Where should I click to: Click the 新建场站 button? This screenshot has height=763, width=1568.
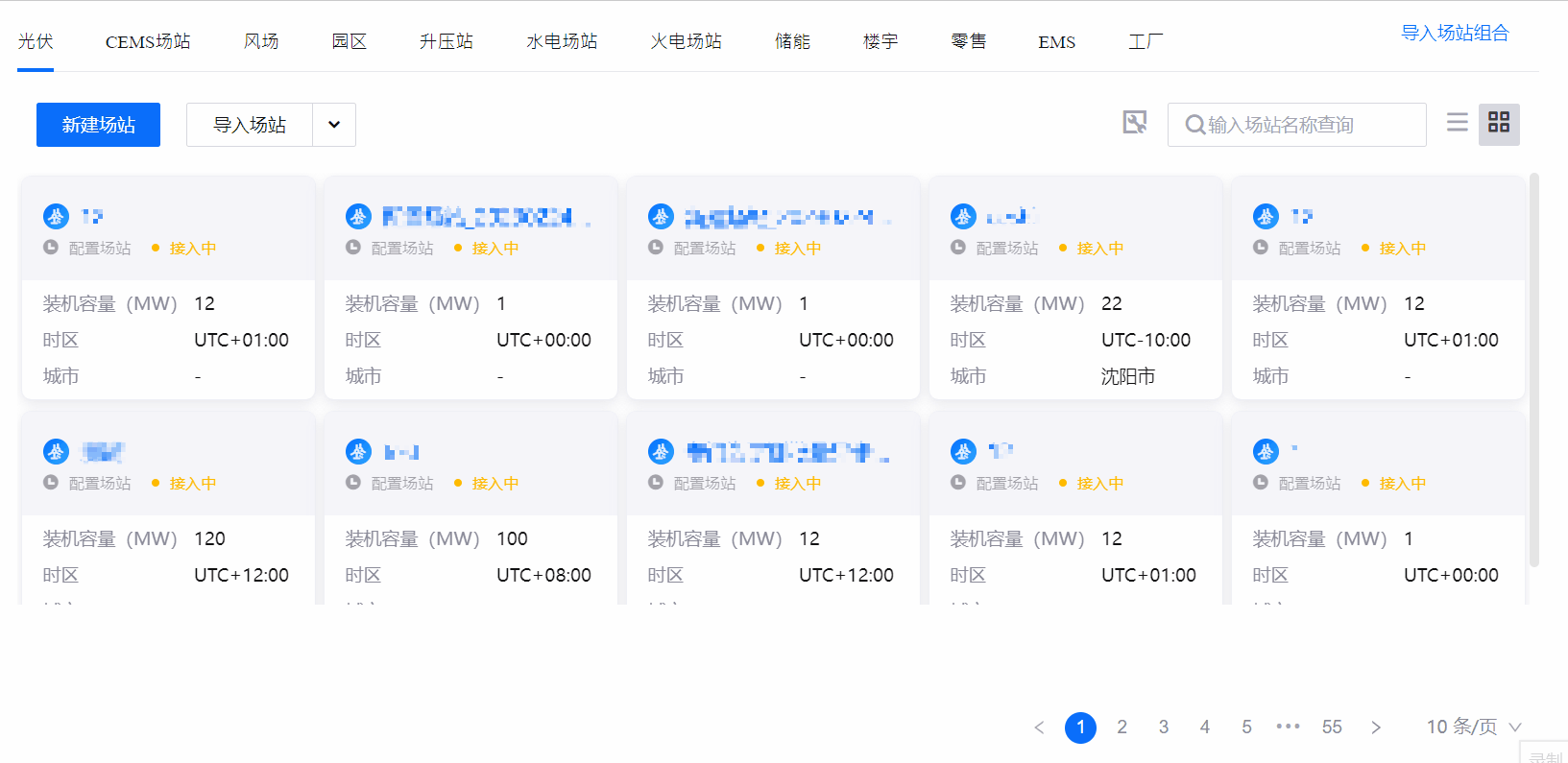98,125
